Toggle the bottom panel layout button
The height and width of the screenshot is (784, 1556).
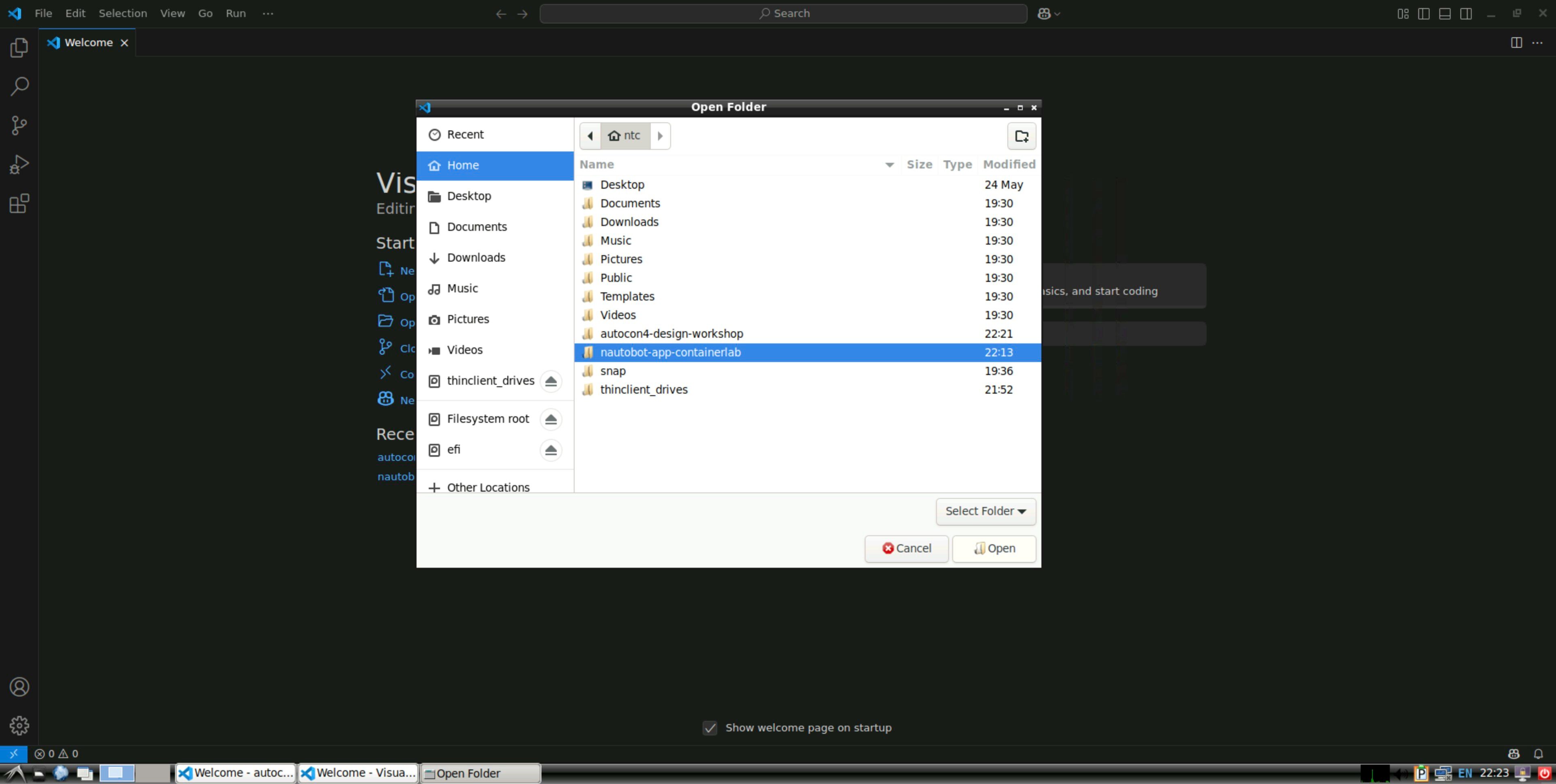(1445, 13)
